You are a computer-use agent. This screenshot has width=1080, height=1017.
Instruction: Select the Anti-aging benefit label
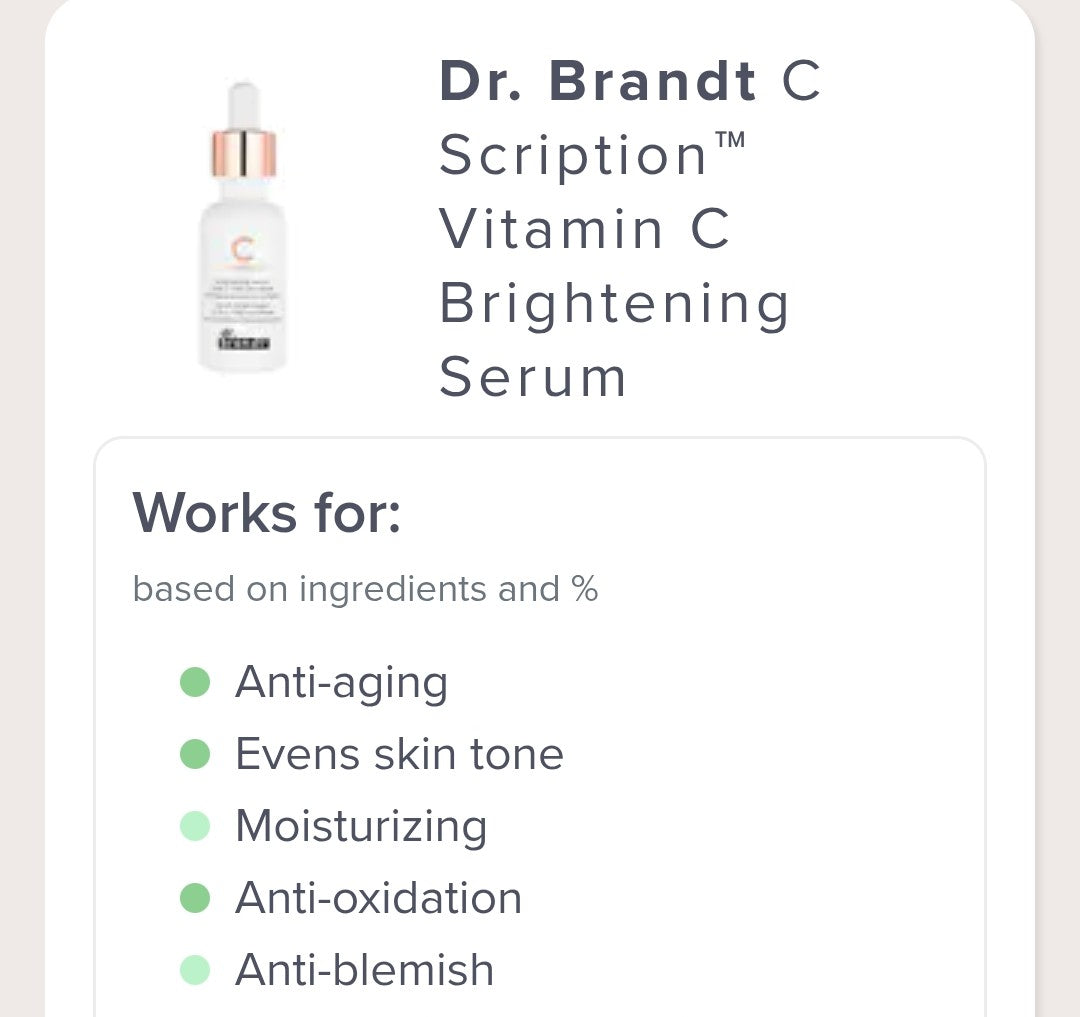click(x=341, y=683)
